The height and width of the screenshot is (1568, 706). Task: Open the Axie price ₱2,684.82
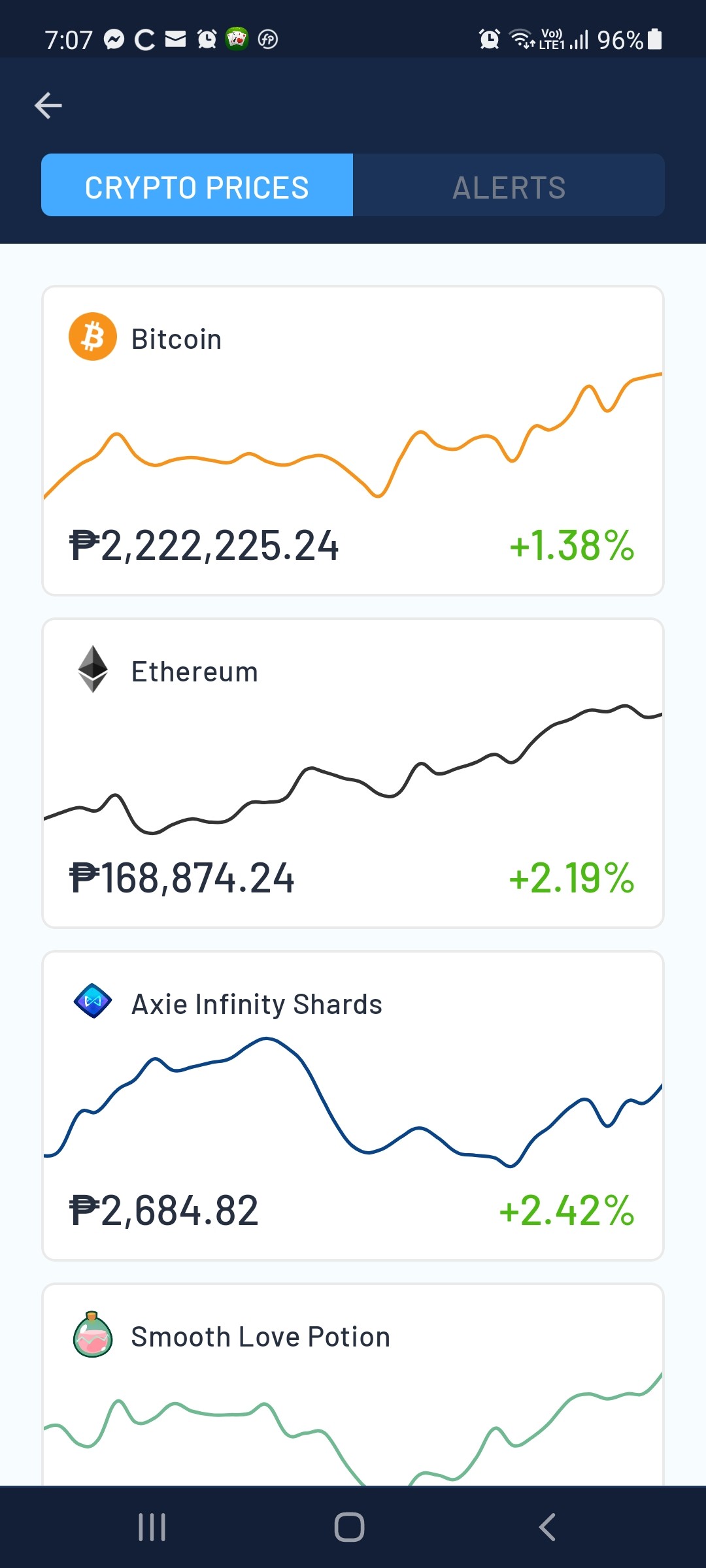point(164,1211)
